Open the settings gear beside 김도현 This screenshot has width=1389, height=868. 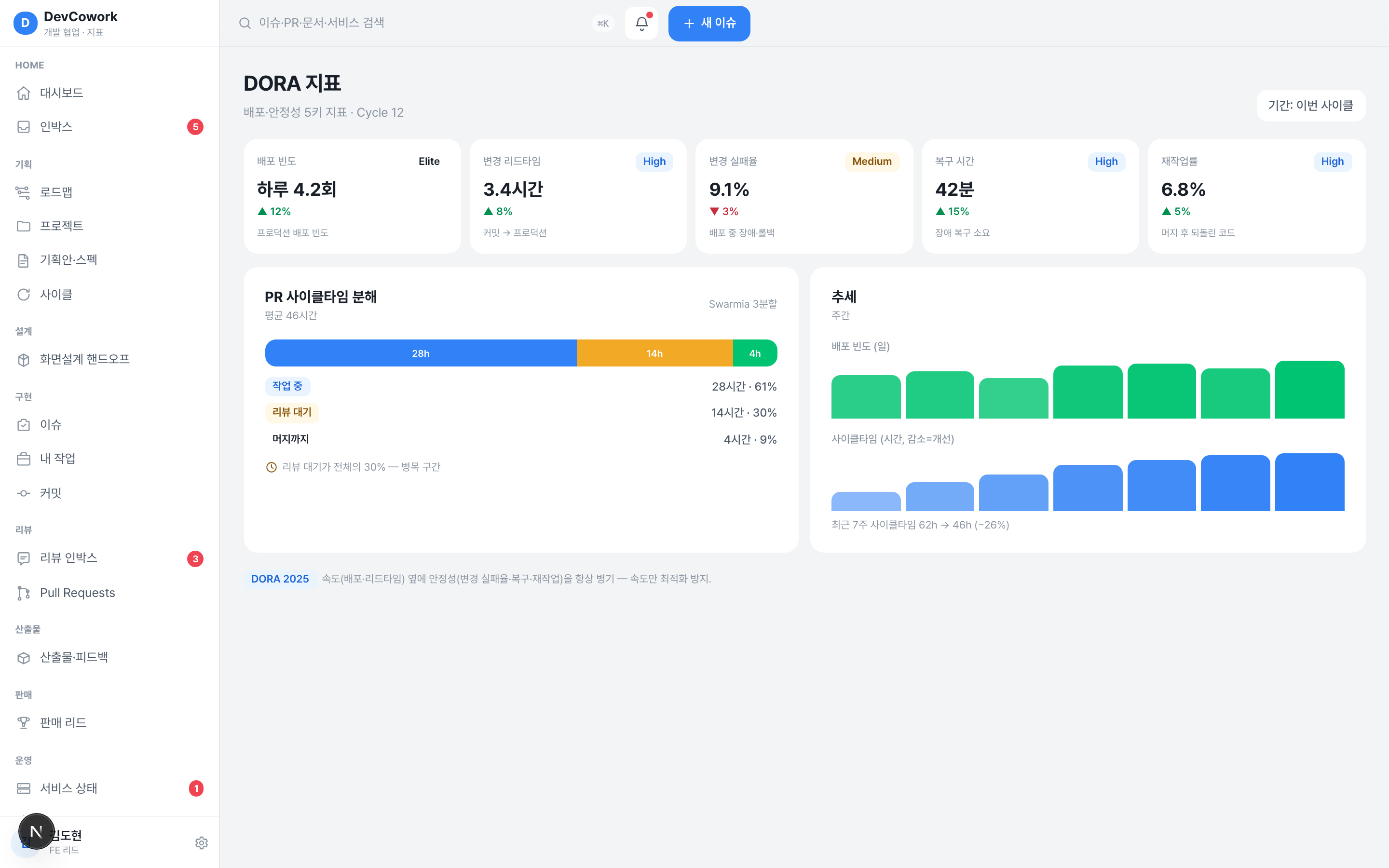202,843
